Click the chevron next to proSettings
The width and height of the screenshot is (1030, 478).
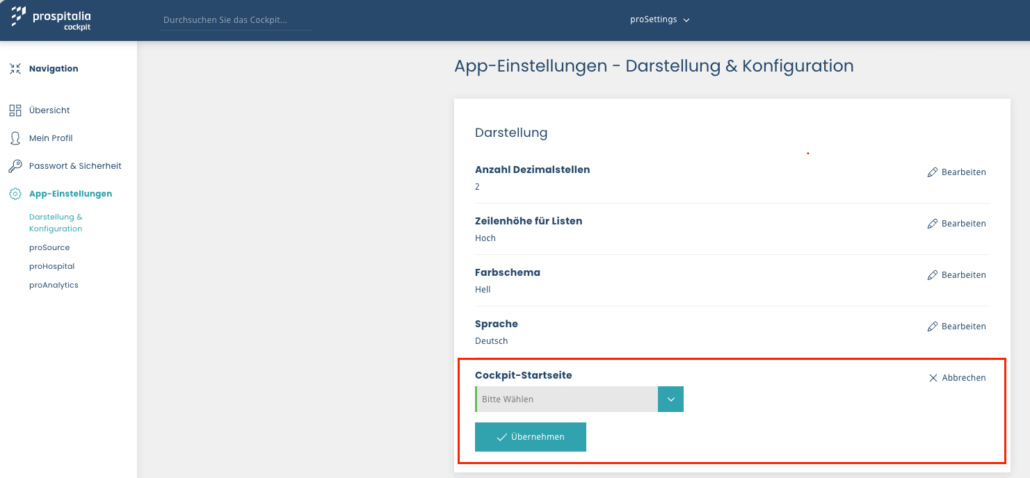click(x=686, y=20)
